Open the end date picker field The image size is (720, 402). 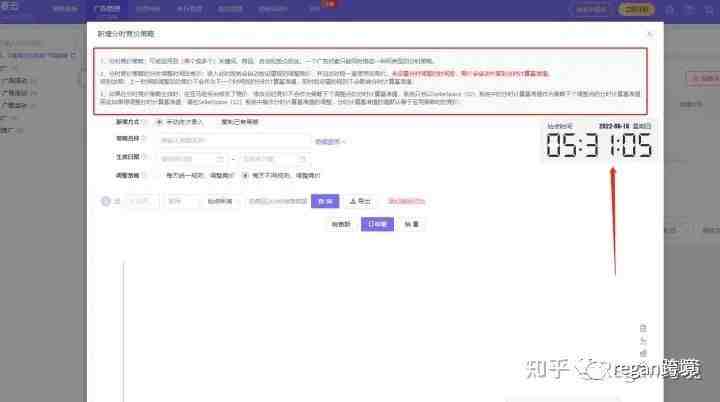[x=274, y=159]
